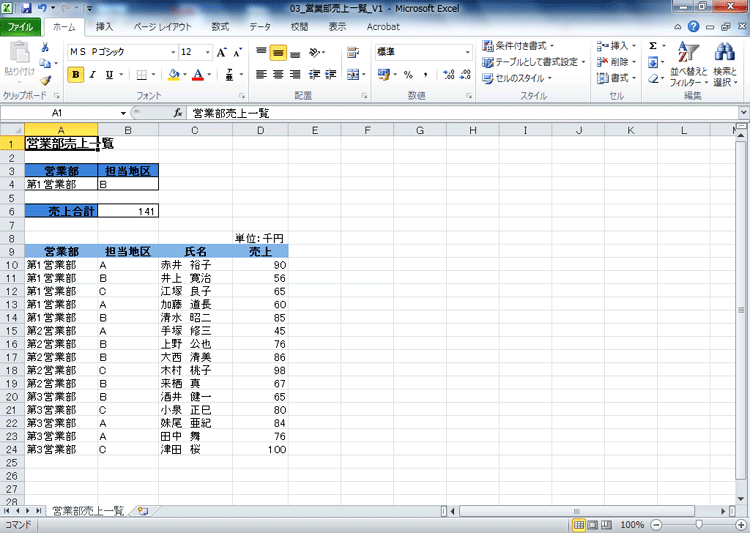Screen dimensions: 750x533
Task: Toggle Bold formatting
Action: 76,75
